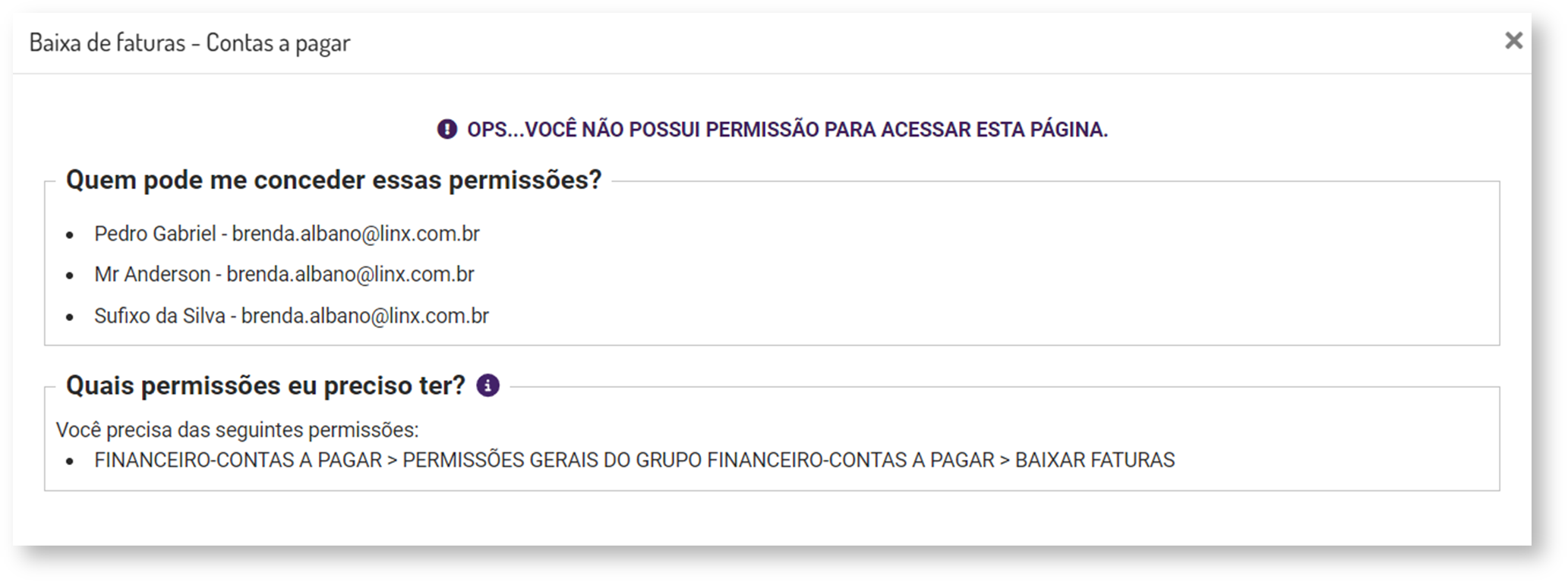Click the text "Você precisa das seguintes permissões:"

pos(237,430)
